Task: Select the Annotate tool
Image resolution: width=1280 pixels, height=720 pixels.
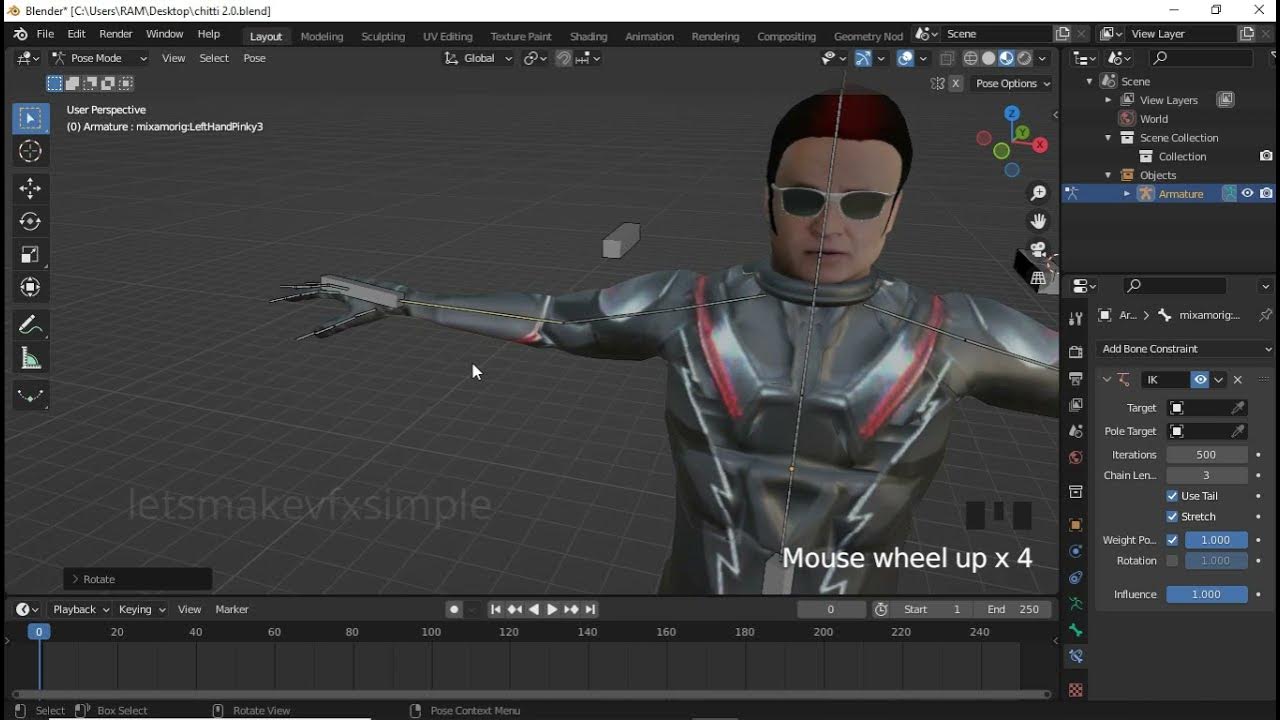Action: [x=30, y=325]
